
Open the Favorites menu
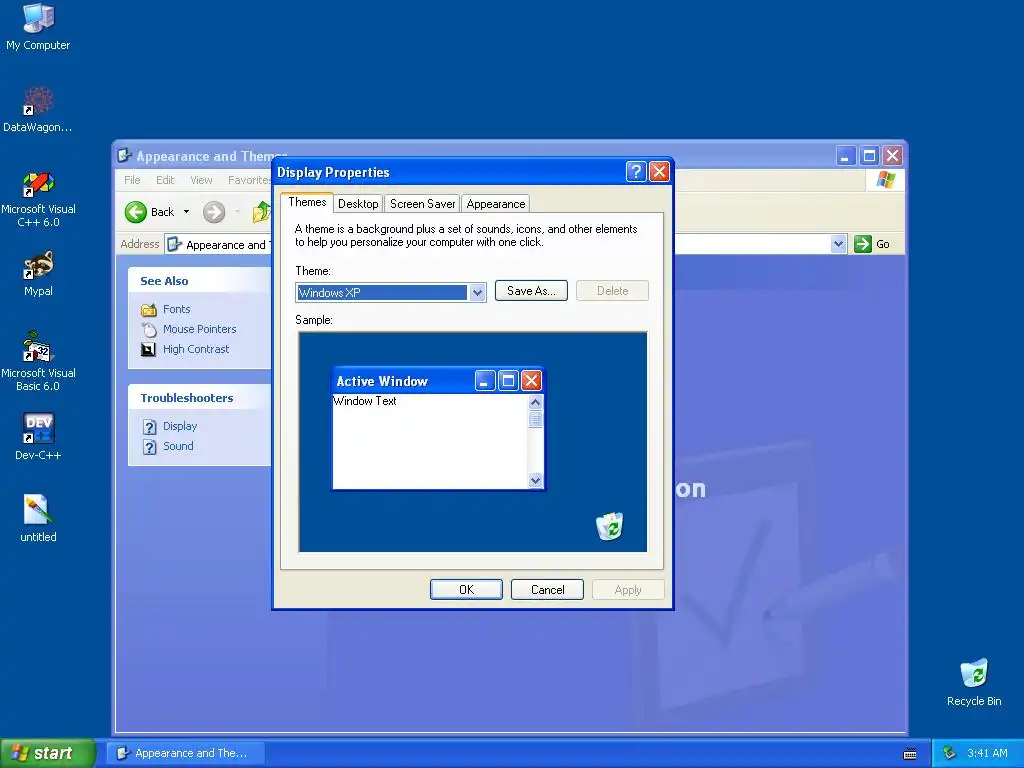[x=249, y=180]
